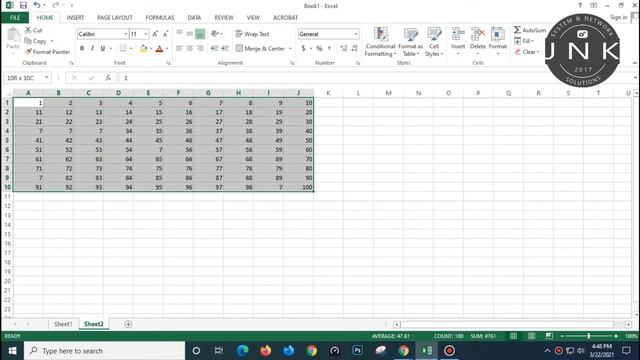Activate Format Painter
Image resolution: width=640 pixels, height=360 pixels.
(x=47, y=52)
